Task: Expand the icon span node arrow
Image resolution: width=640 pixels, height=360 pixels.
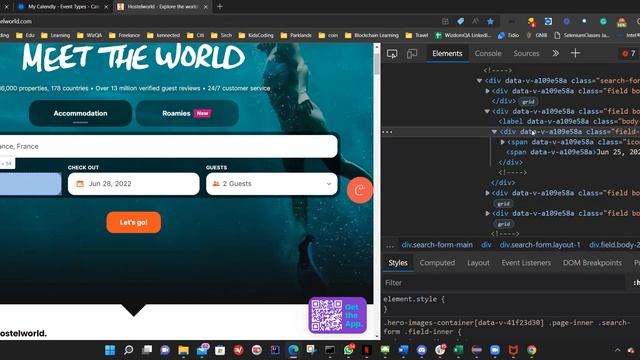Action: 503,142
